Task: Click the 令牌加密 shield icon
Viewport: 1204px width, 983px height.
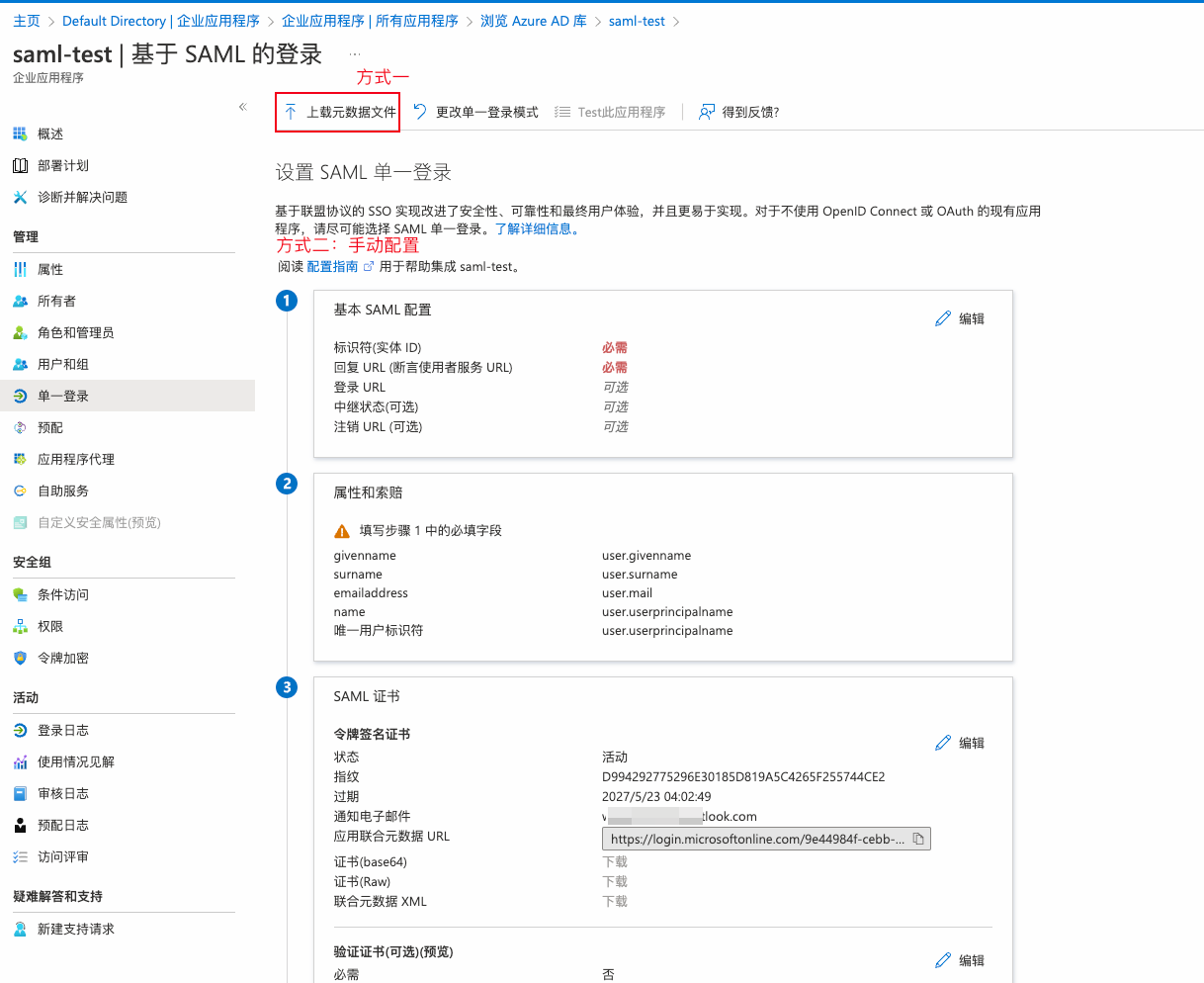Action: pyautogui.click(x=20, y=658)
